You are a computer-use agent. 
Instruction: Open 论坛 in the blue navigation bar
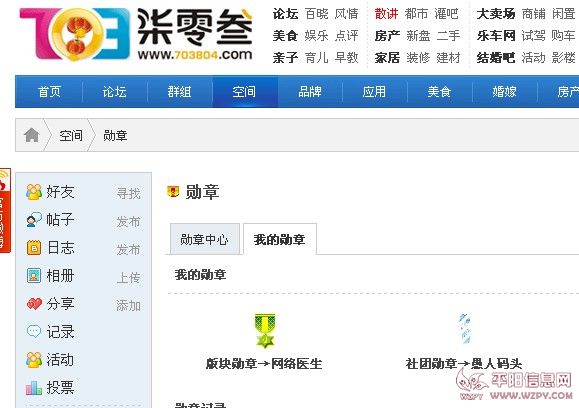click(114, 92)
